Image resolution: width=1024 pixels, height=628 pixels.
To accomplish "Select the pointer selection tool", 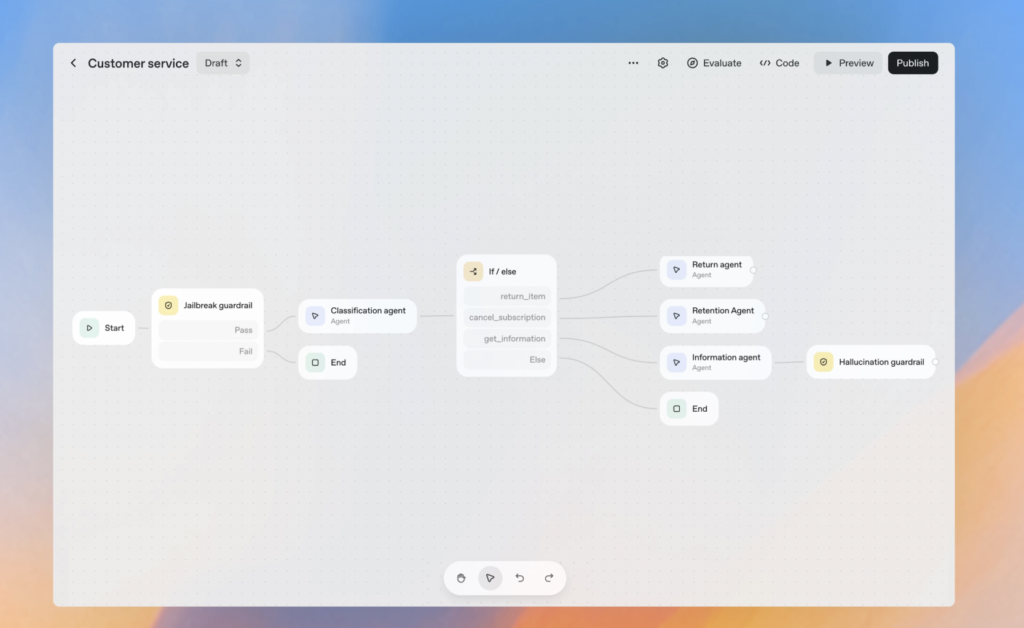I will point(490,578).
